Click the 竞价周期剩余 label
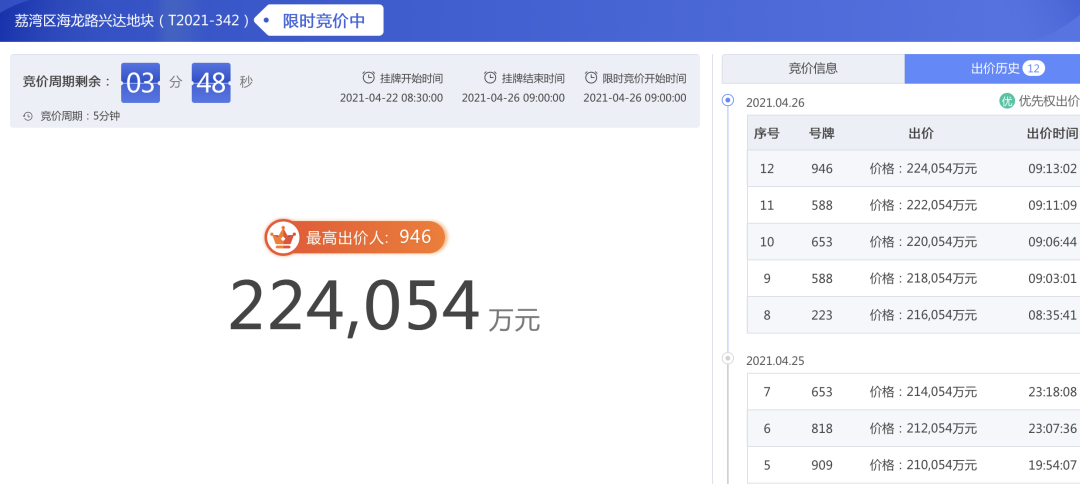 point(67,81)
